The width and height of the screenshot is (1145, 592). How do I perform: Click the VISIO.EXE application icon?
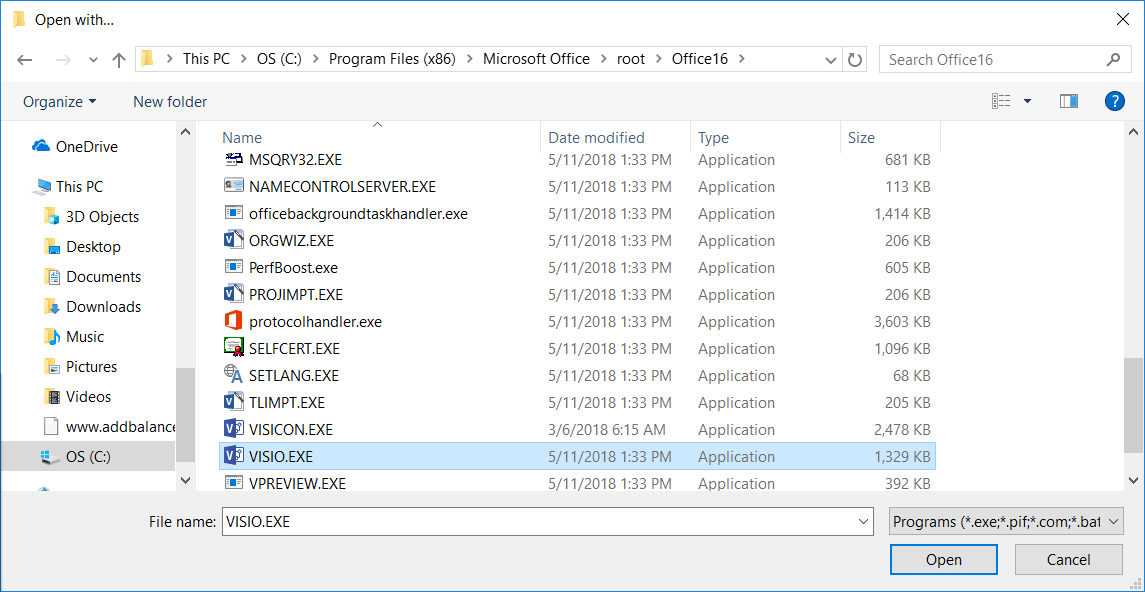[x=233, y=456]
